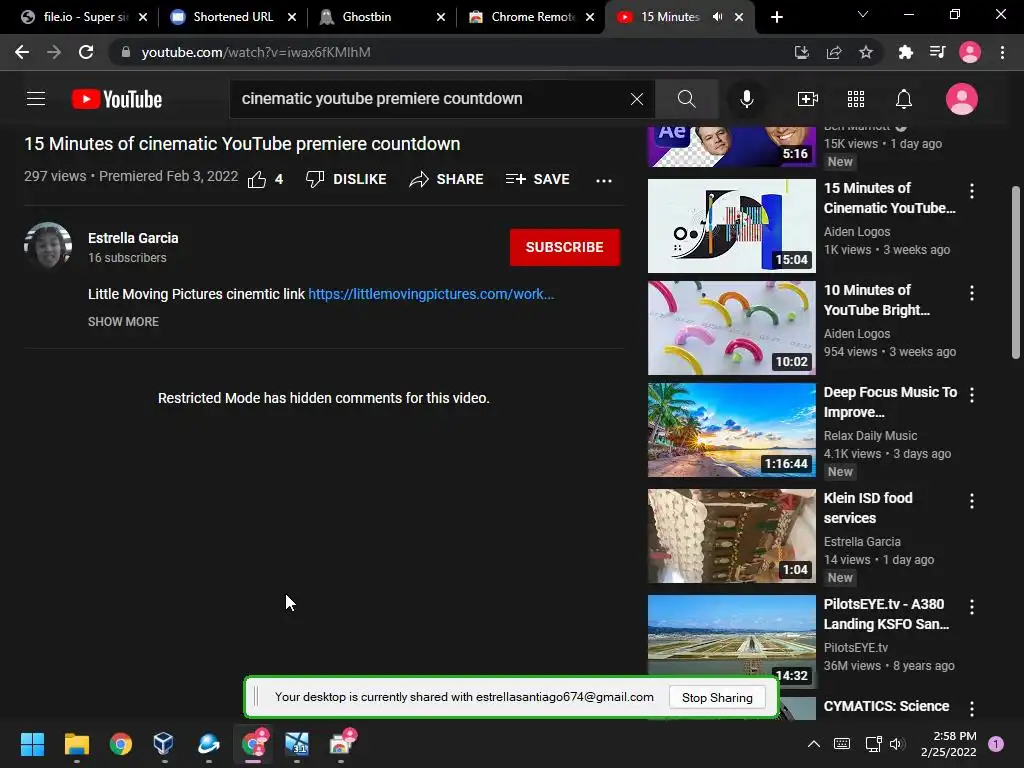This screenshot has width=1024, height=768.
Task: Open Chrome from taskbar
Action: tap(121, 744)
